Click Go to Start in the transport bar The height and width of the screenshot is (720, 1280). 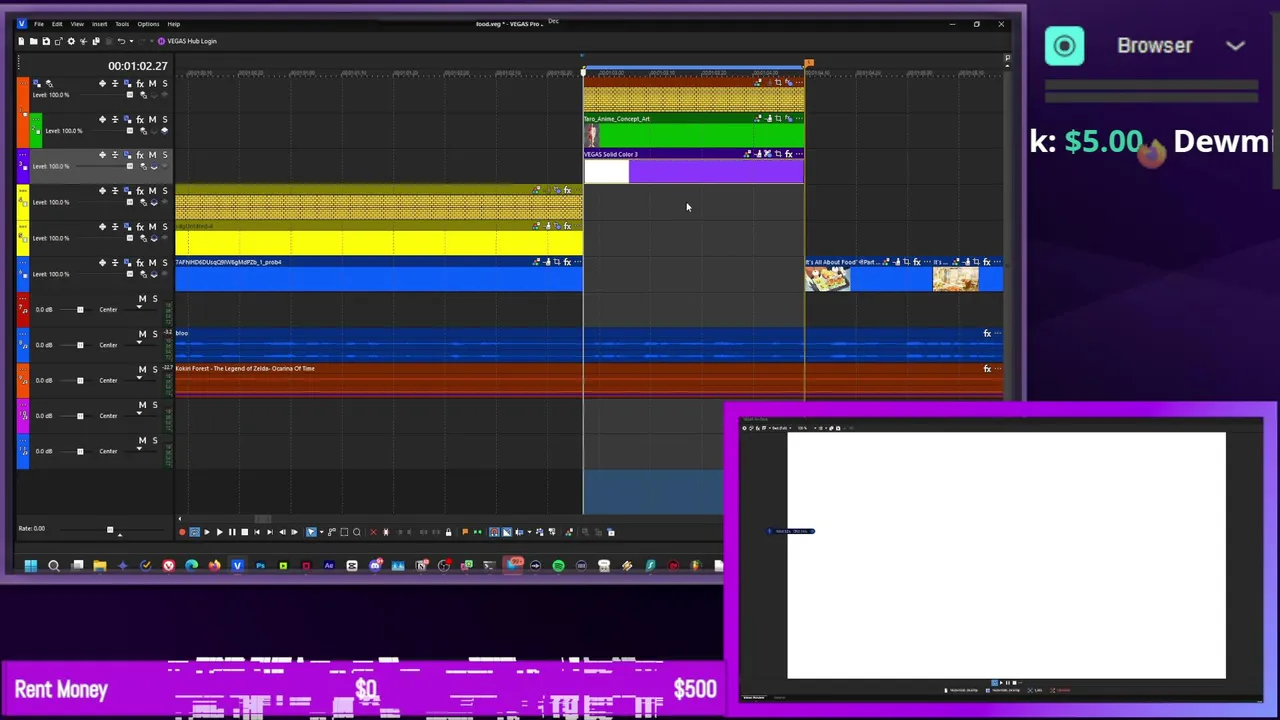point(257,532)
